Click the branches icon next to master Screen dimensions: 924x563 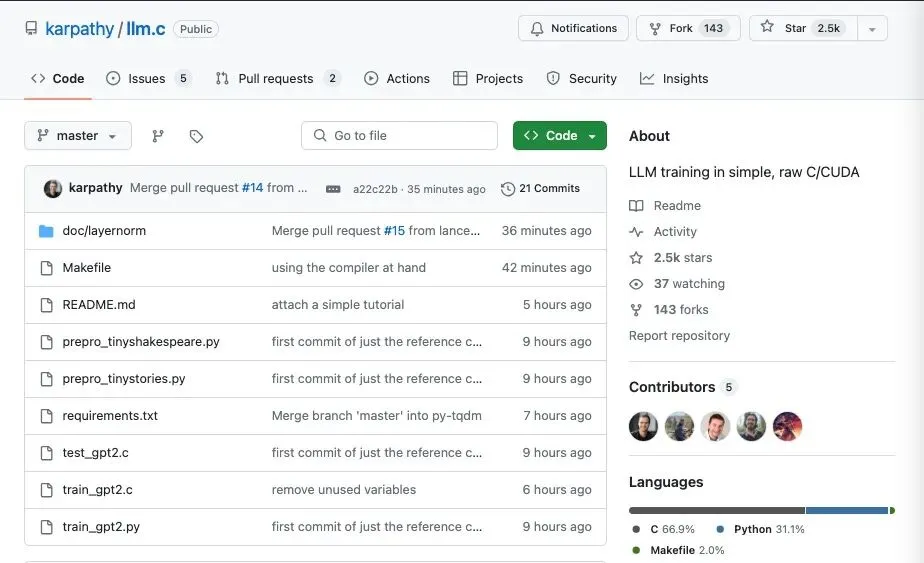[x=158, y=136]
